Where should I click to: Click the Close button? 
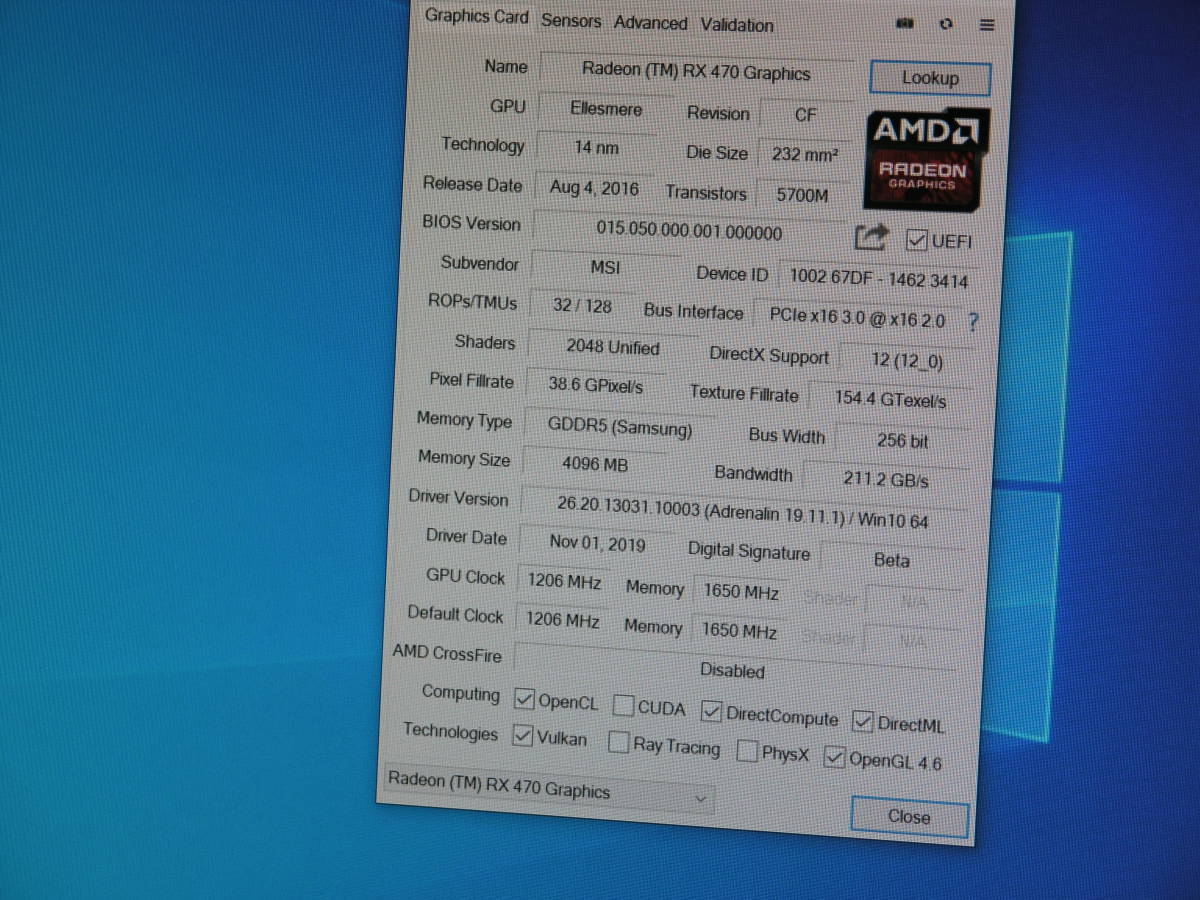click(909, 816)
